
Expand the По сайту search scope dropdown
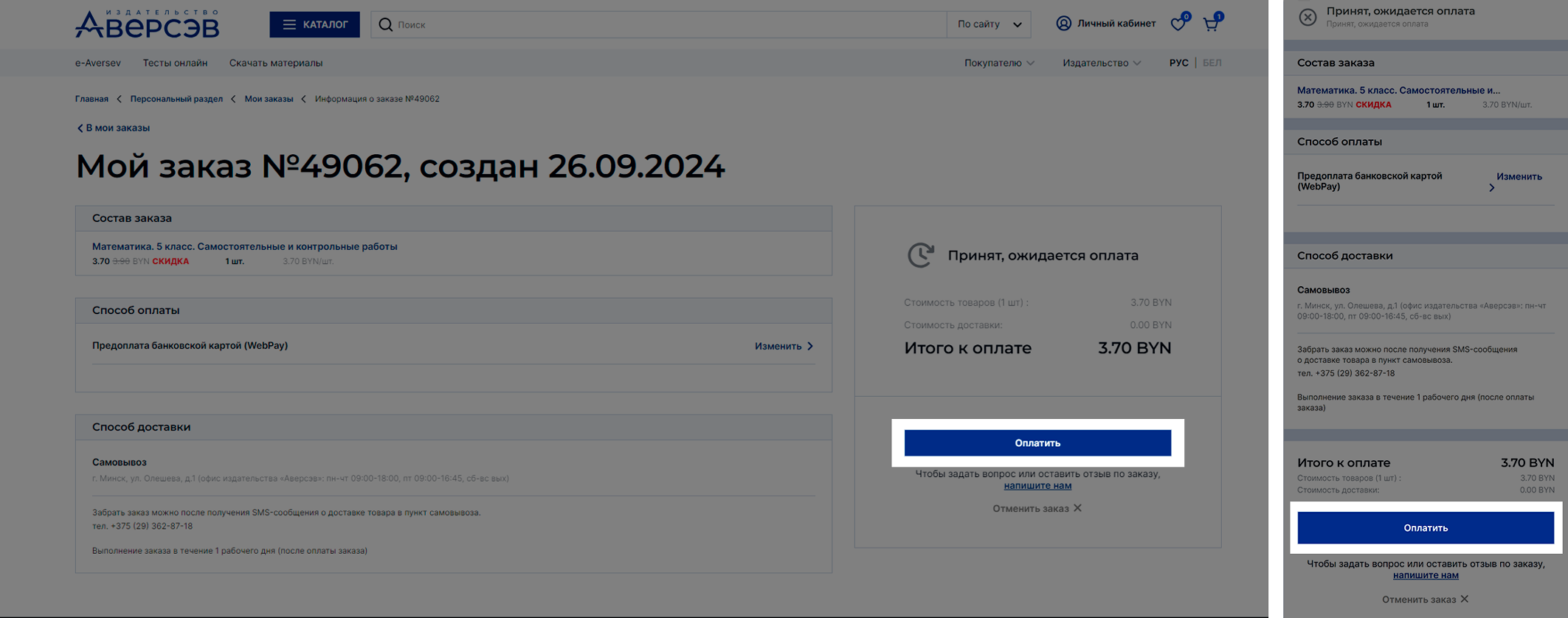(x=989, y=24)
